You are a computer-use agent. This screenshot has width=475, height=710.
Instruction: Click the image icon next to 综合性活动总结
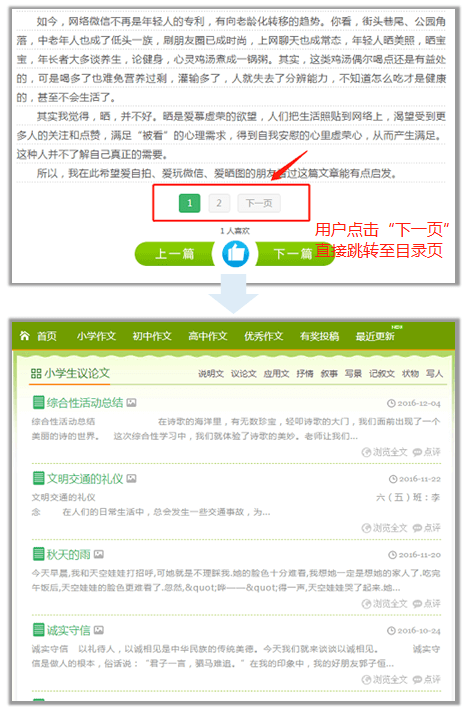(131, 402)
